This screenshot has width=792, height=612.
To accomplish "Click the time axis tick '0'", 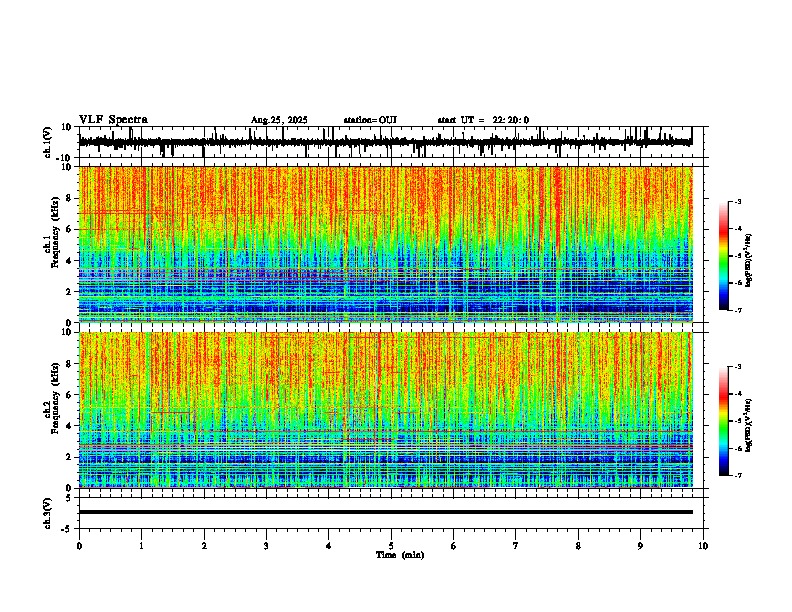I will point(79,546).
